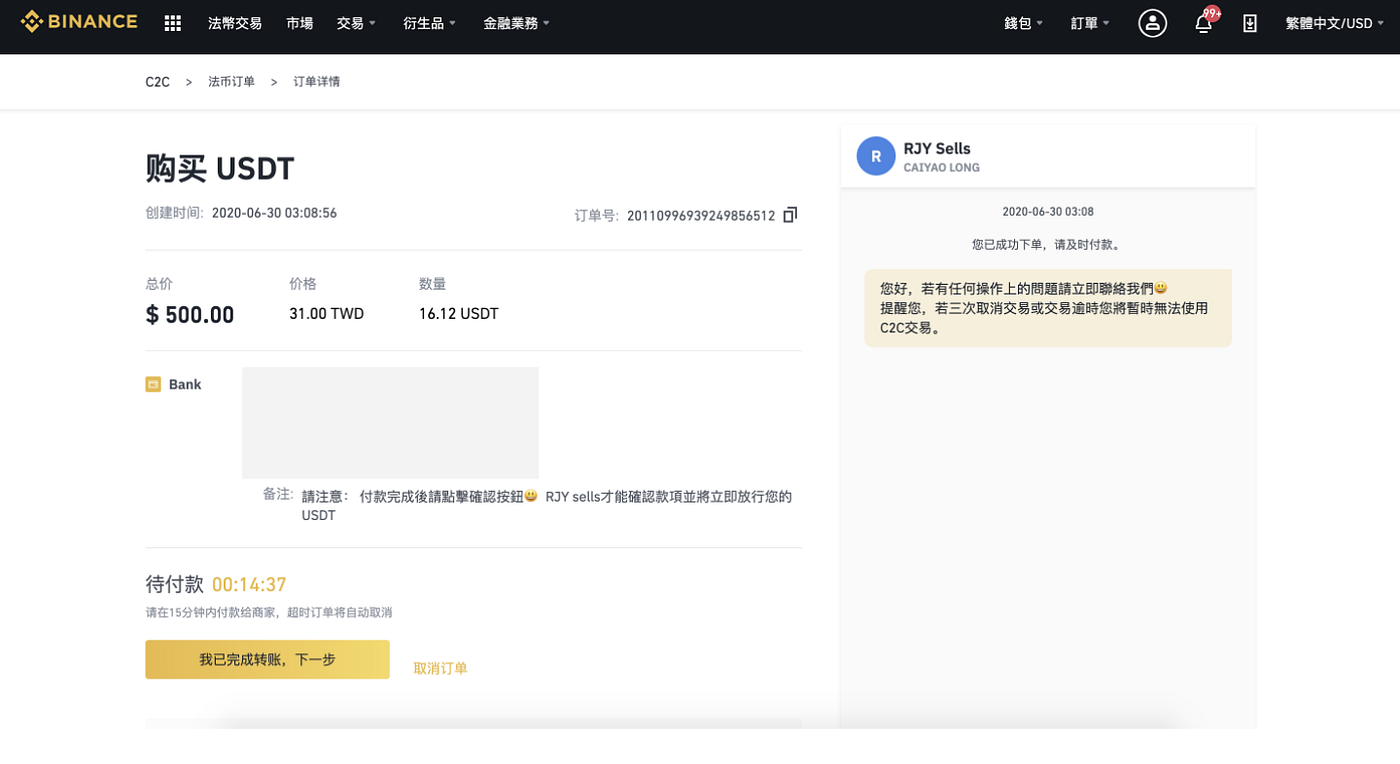Click the countdown timer 00:14:37

[249, 585]
